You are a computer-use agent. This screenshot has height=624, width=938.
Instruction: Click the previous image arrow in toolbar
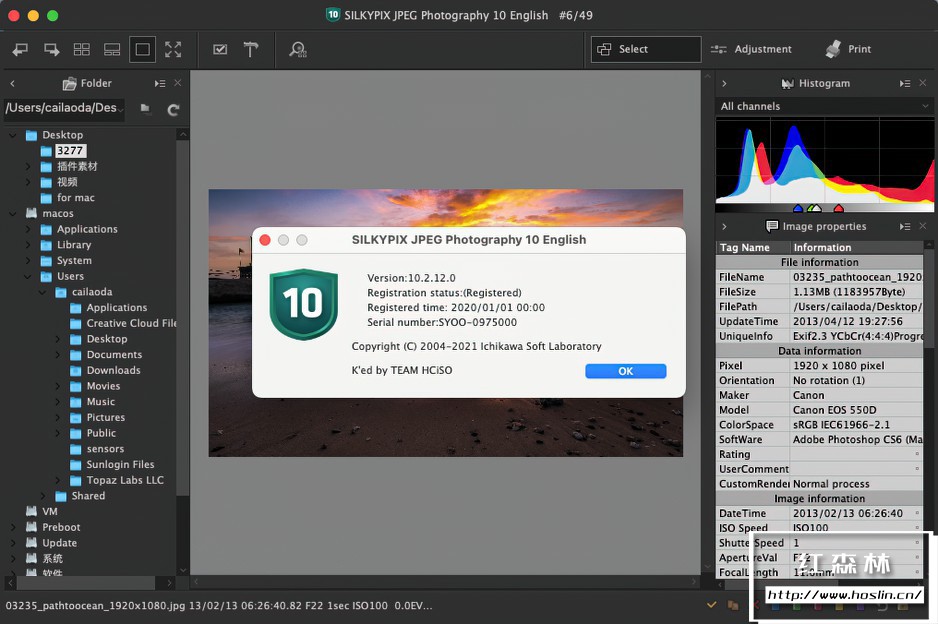click(21, 49)
